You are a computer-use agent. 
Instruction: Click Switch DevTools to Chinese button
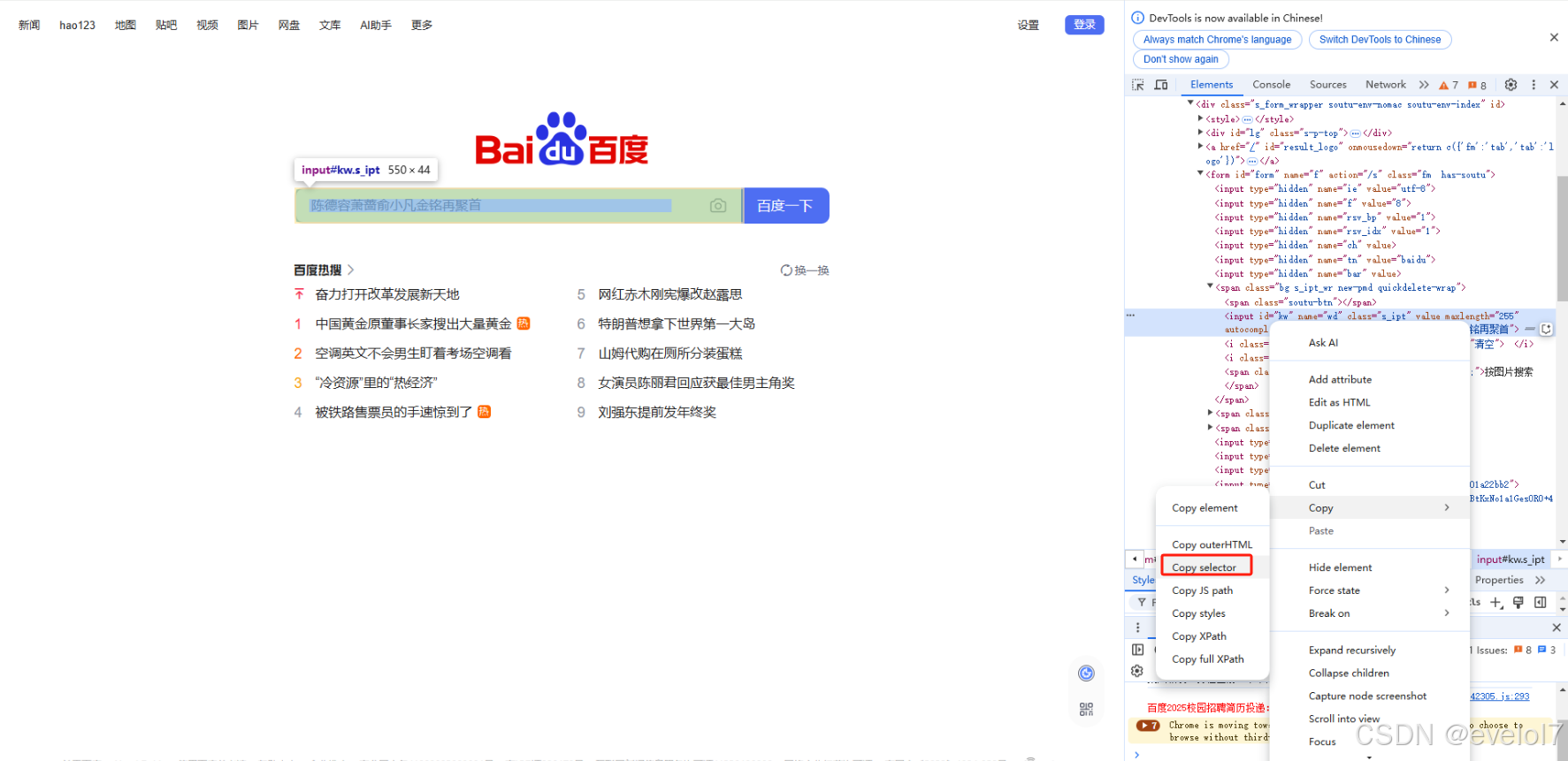coord(1380,40)
